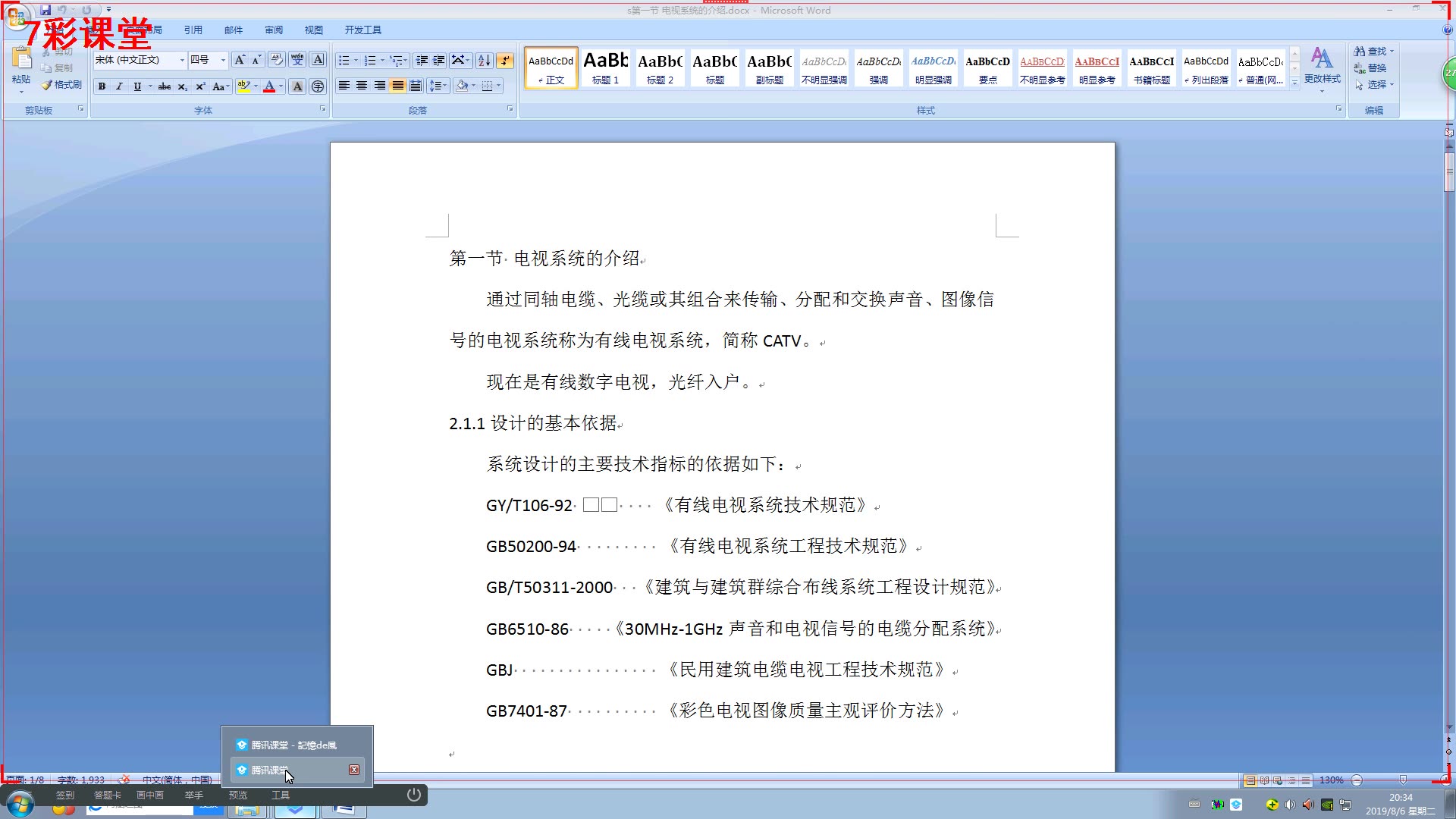Click the Shrink Font icon
The height and width of the screenshot is (819, 1456).
coord(257,60)
